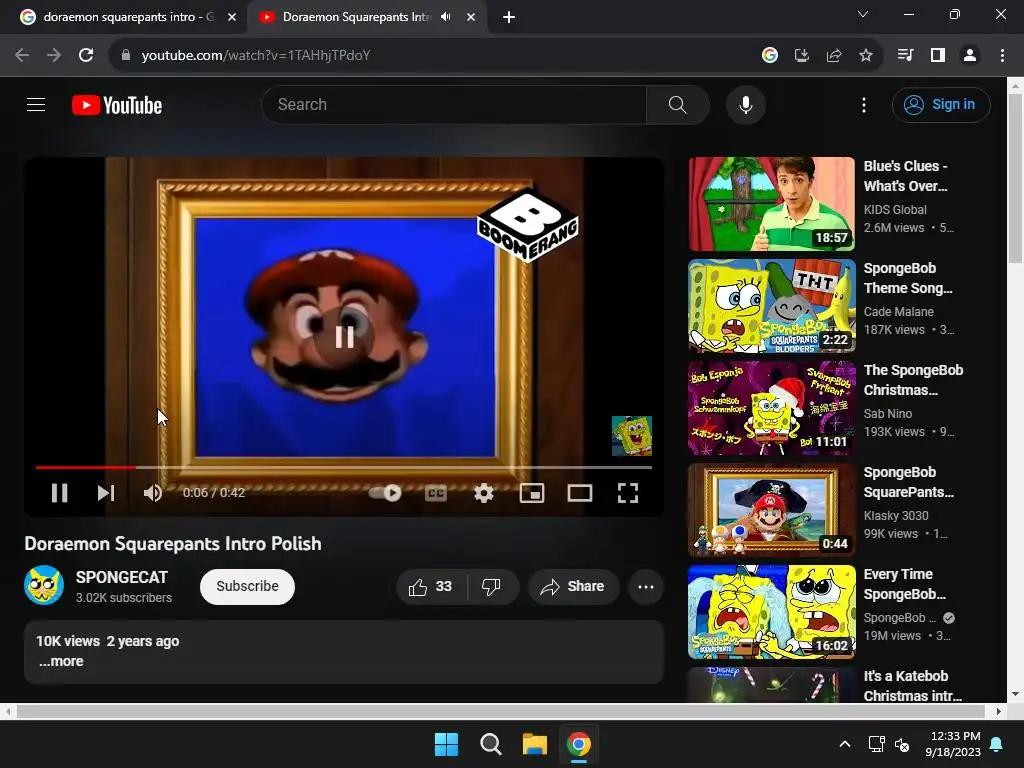Toggle Chrome side panel

coord(937,56)
